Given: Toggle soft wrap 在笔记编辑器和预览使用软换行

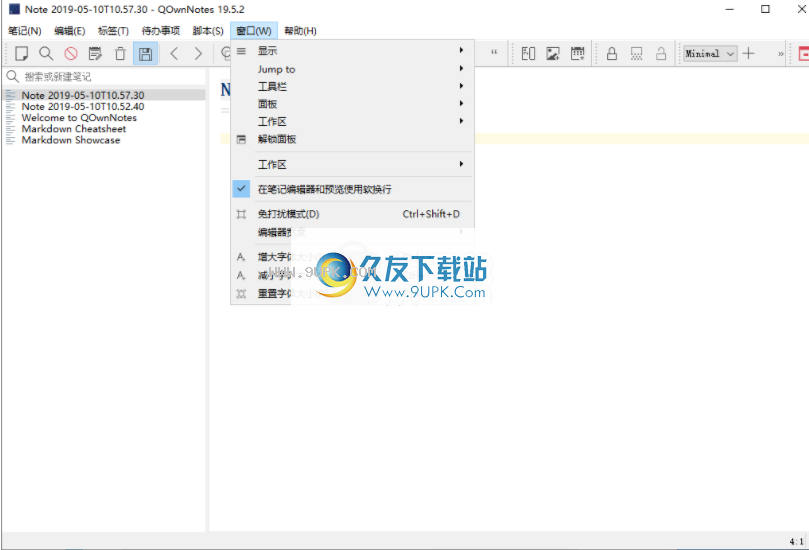Looking at the screenshot, I should pos(352,189).
